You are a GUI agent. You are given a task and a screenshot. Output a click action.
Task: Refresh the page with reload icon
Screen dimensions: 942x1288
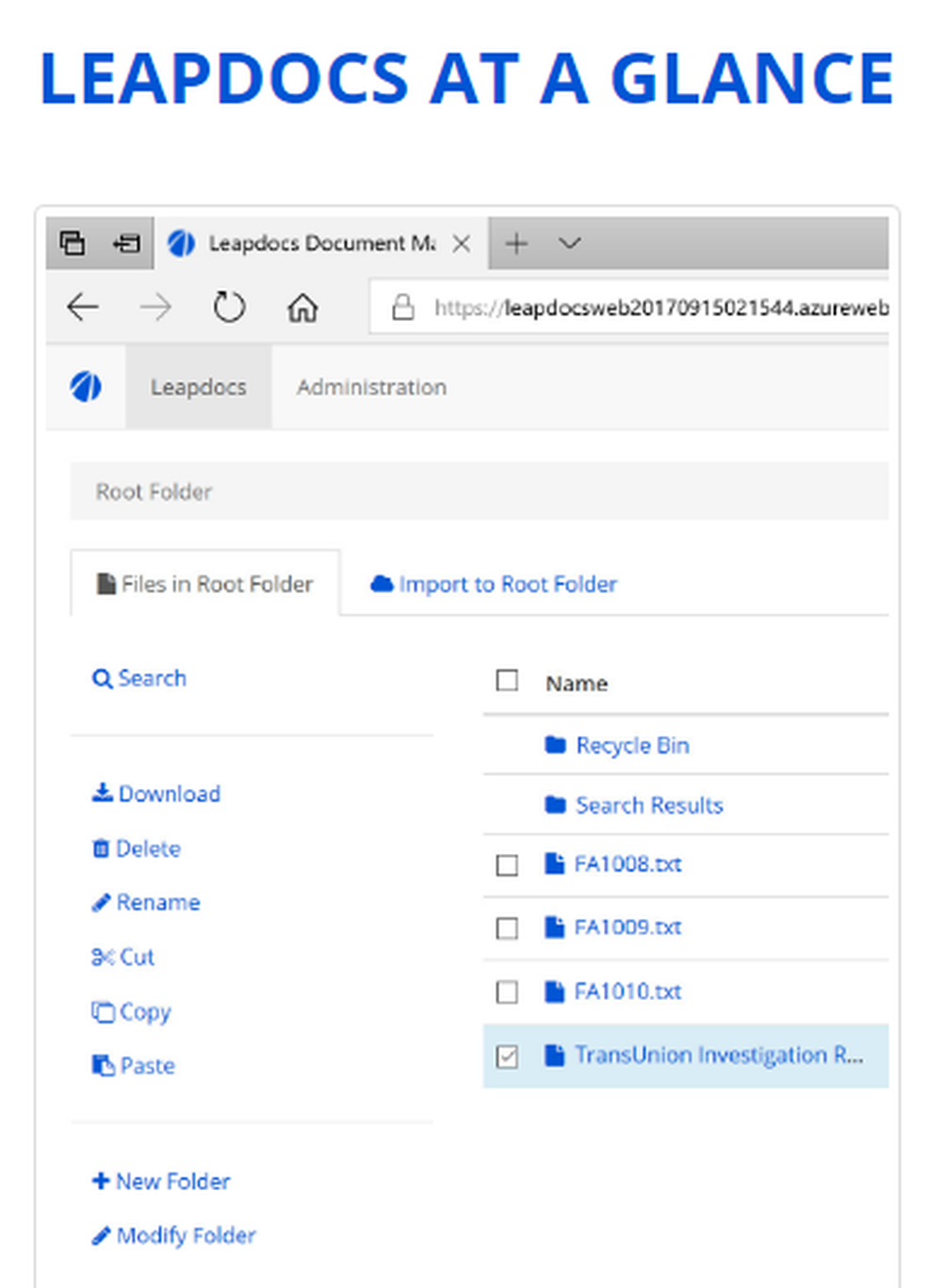point(229,307)
